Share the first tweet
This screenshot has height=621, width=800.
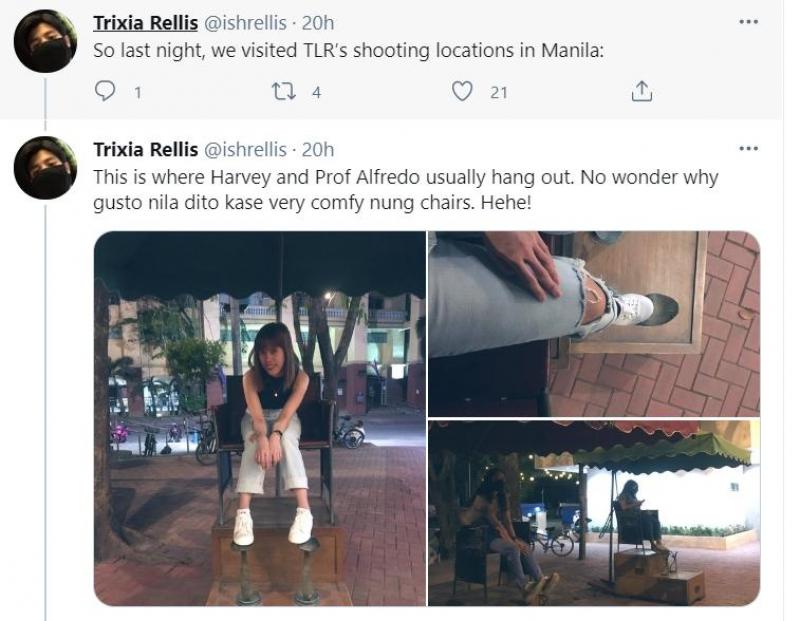click(x=641, y=92)
